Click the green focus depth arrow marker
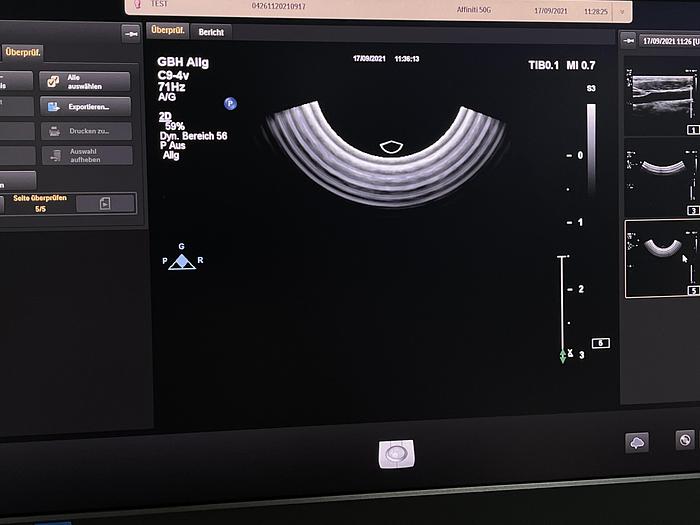The height and width of the screenshot is (525, 700). 563,356
